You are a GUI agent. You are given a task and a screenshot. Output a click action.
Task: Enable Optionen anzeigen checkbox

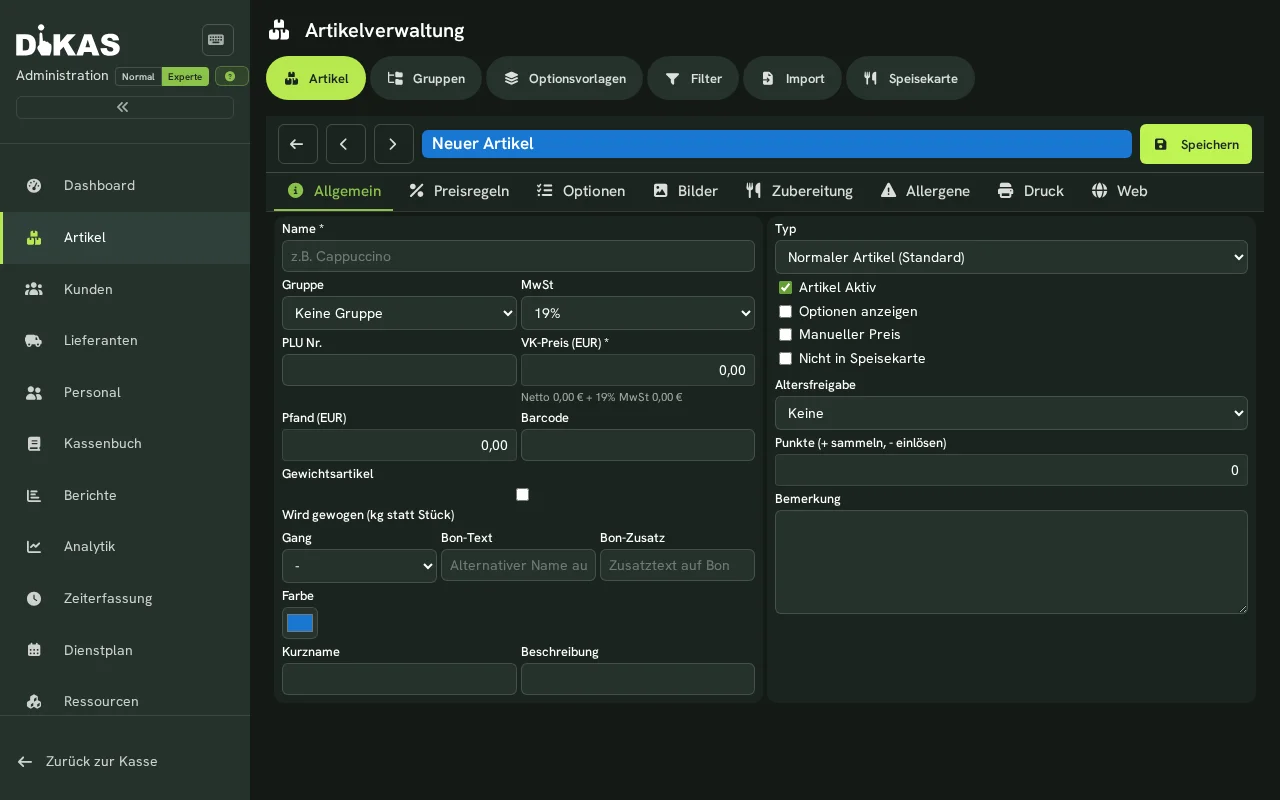tap(785, 312)
